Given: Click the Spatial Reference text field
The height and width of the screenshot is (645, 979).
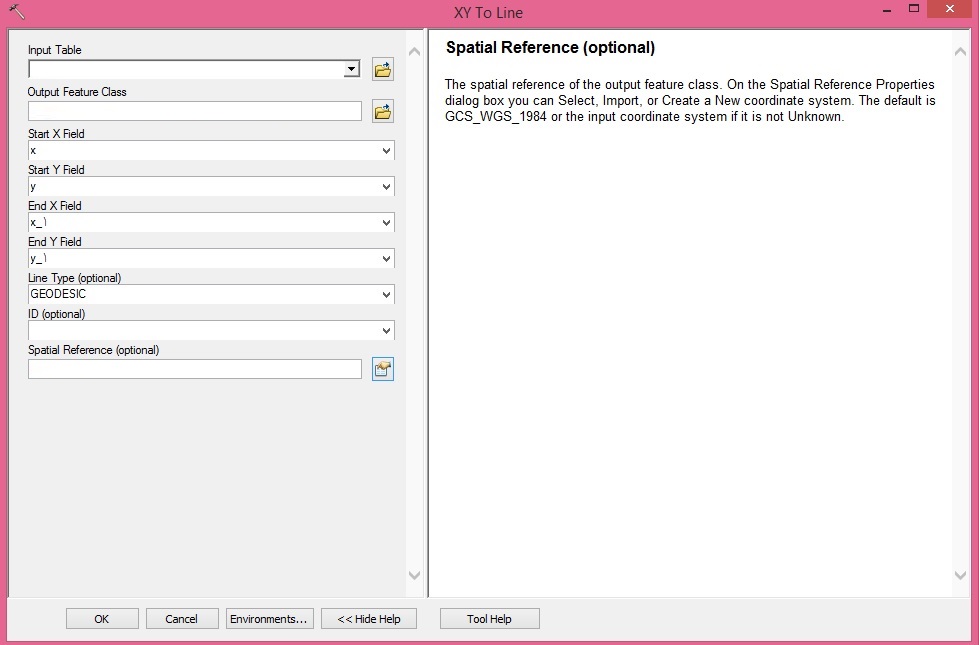Looking at the screenshot, I should click(195, 369).
